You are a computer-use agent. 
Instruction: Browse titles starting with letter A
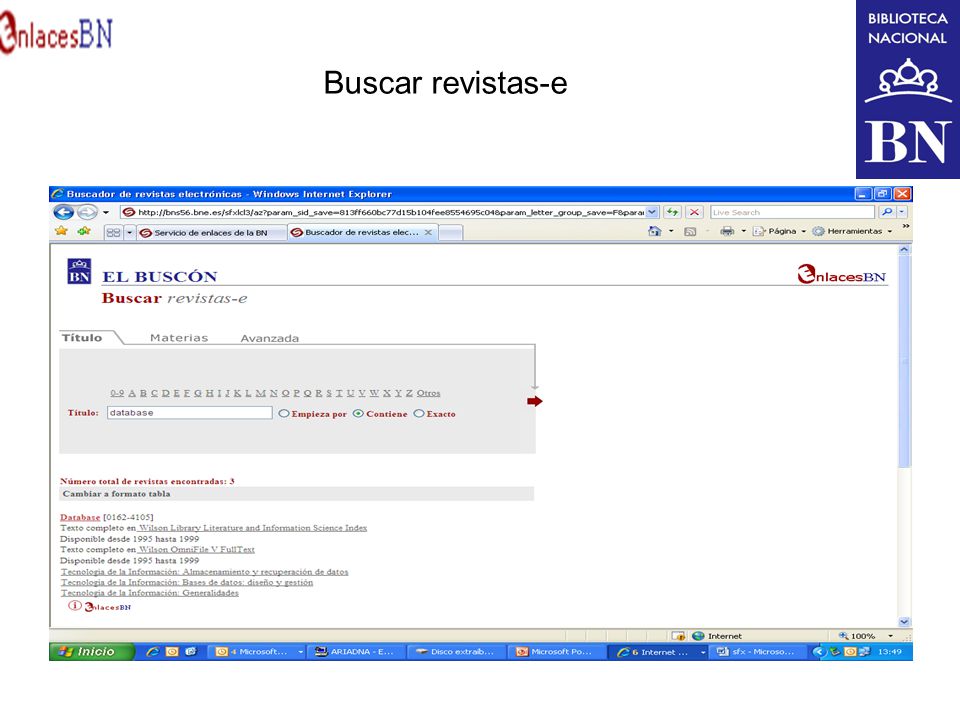click(x=132, y=393)
